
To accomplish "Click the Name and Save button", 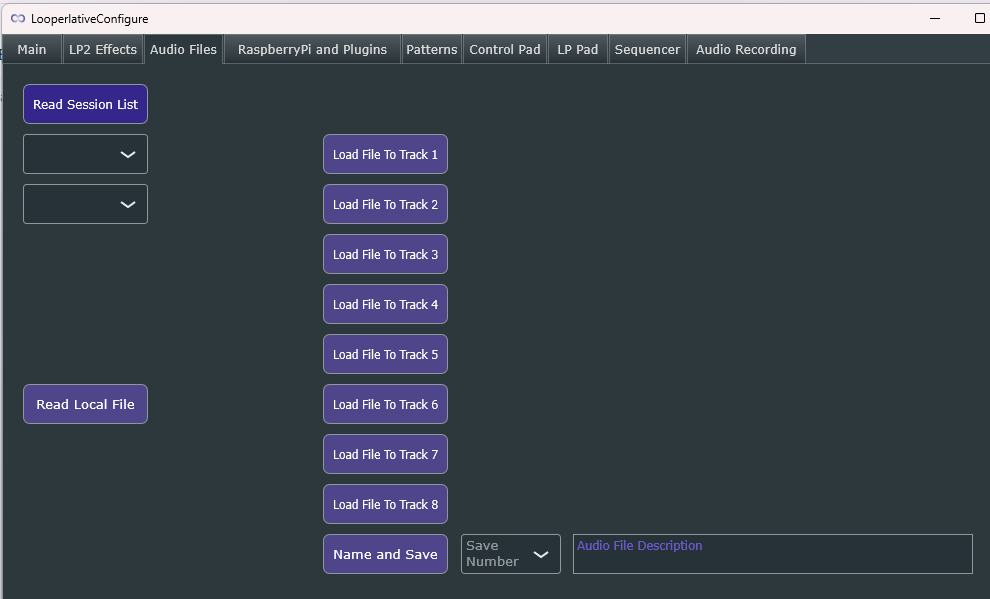I will (385, 554).
